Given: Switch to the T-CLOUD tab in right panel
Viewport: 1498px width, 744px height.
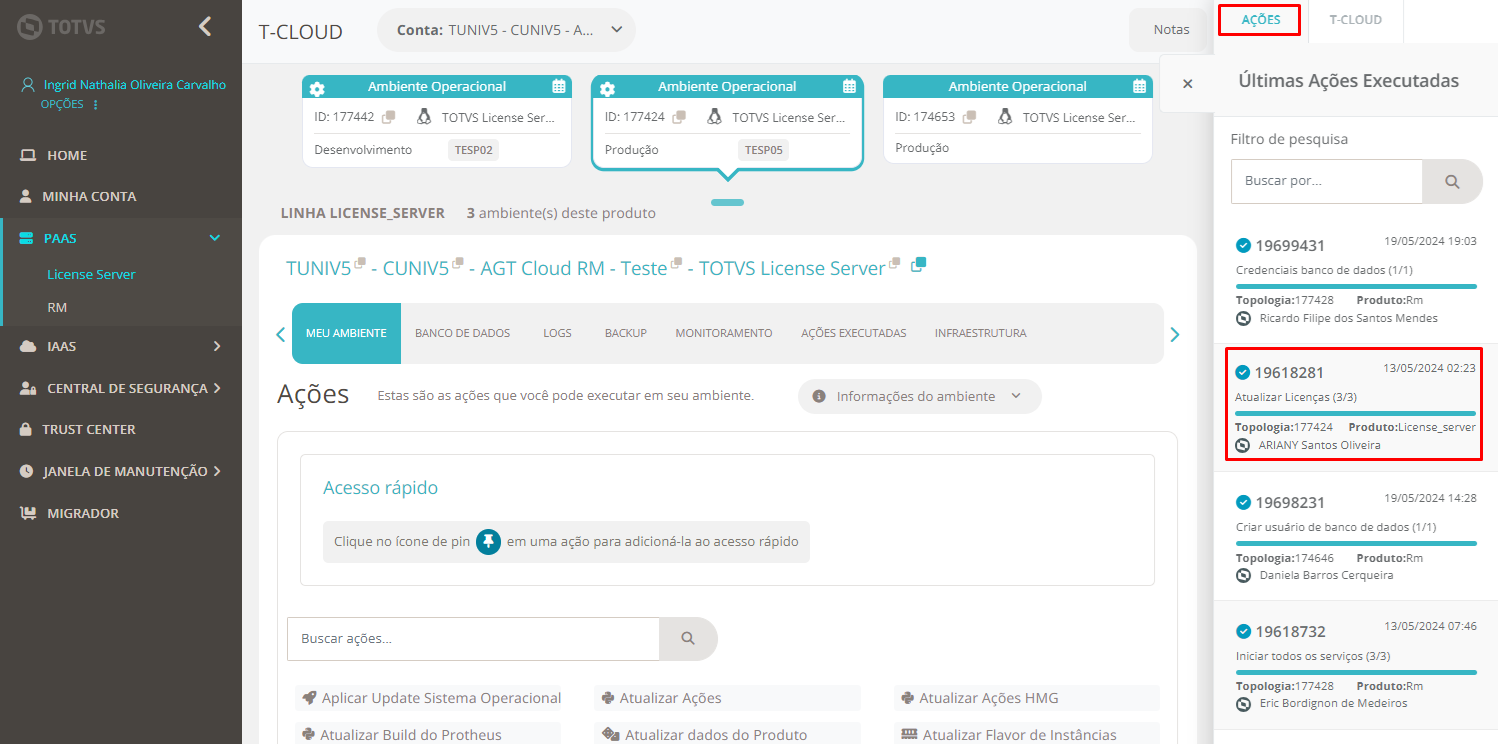Looking at the screenshot, I should (1355, 20).
